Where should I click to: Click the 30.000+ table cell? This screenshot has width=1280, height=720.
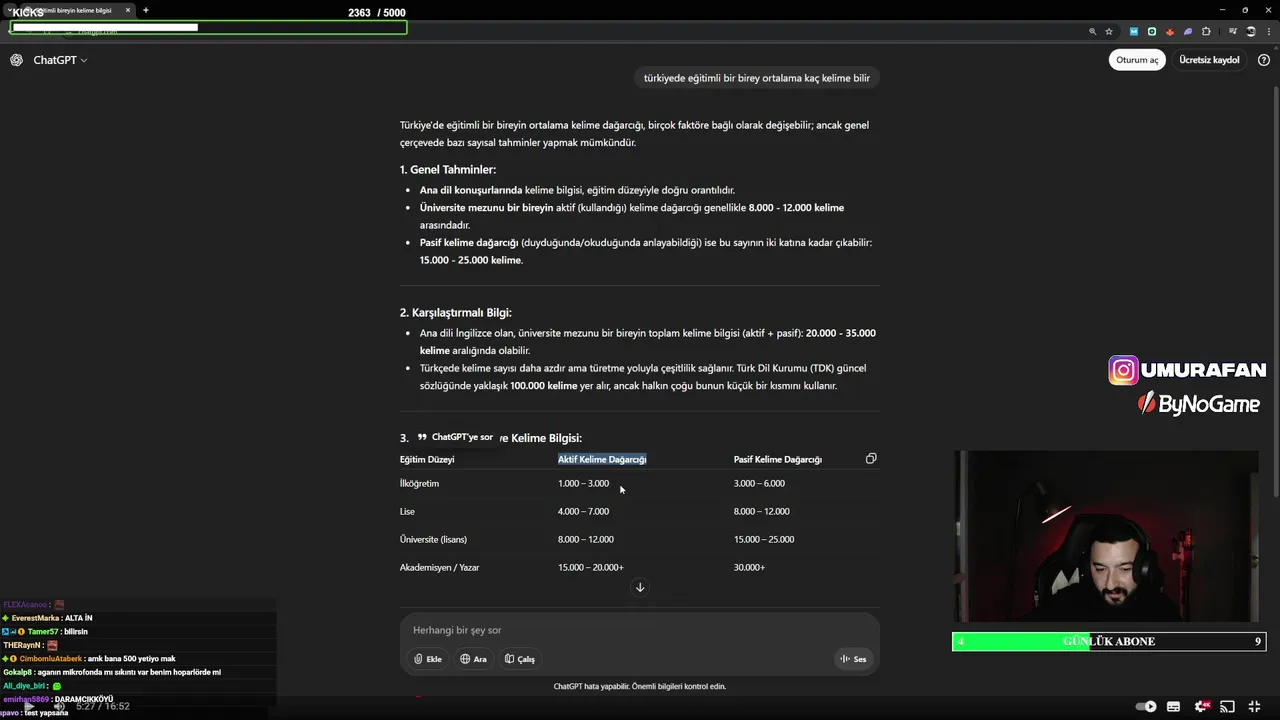(749, 567)
